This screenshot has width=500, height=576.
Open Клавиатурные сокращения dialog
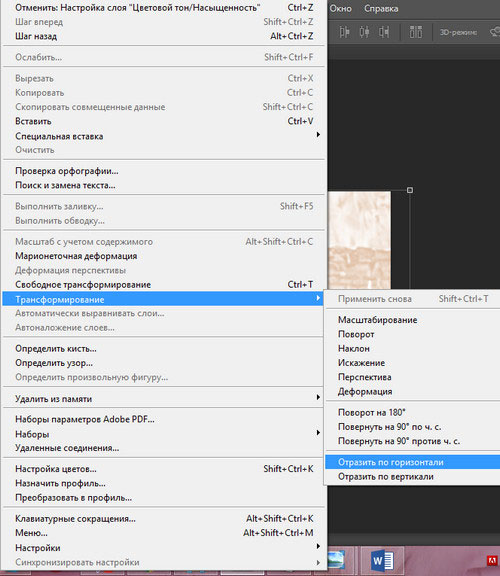coord(164,519)
